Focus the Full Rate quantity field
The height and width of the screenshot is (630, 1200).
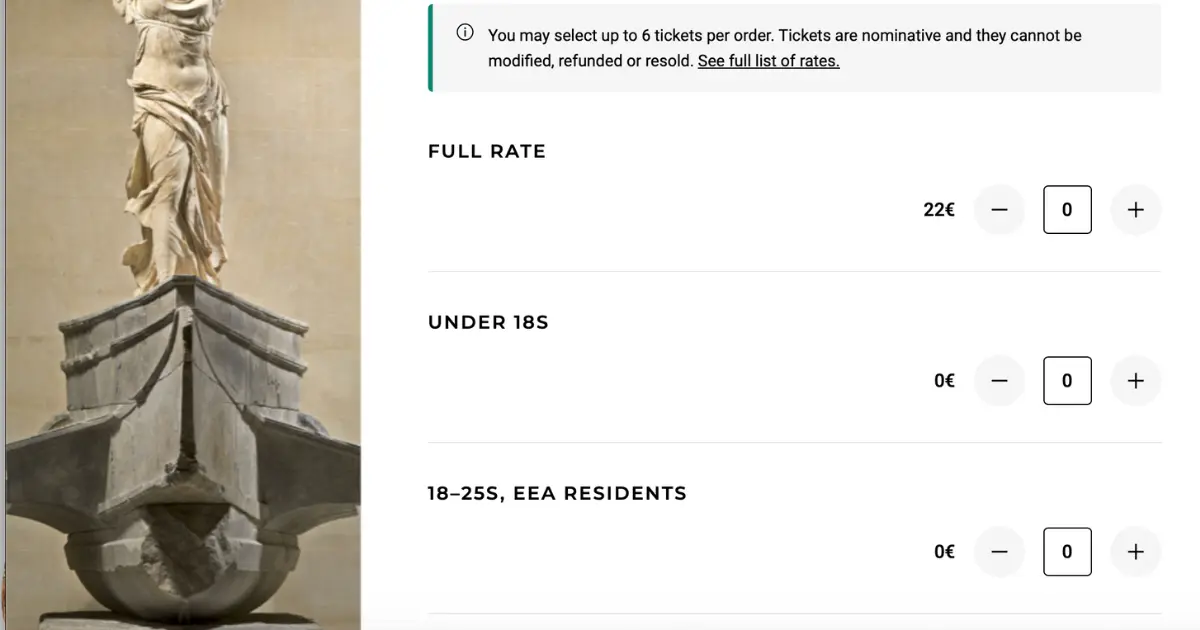1067,210
